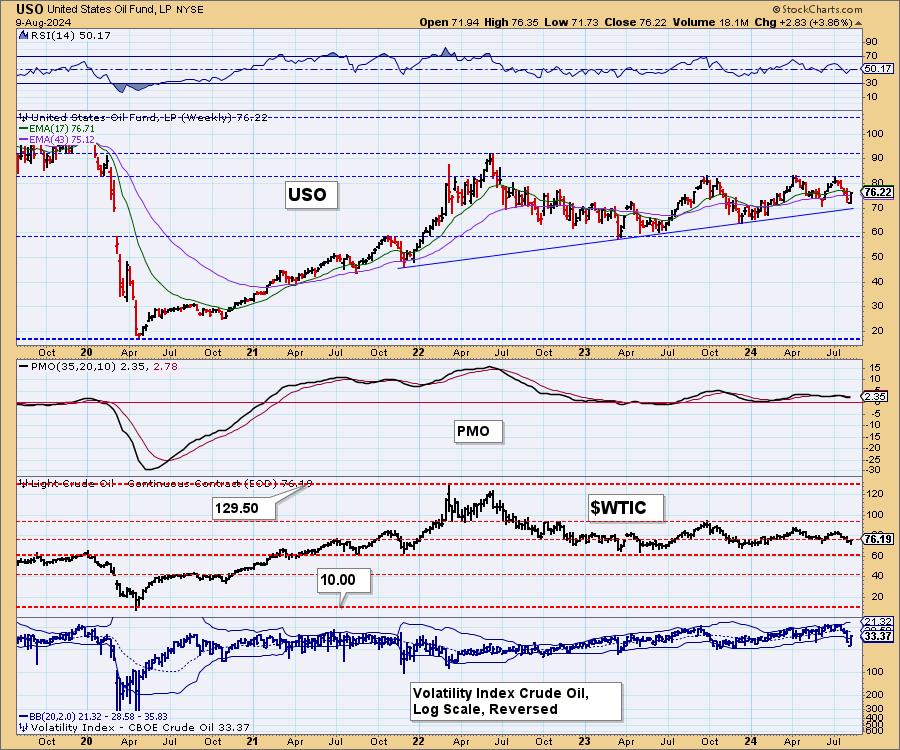Click the Open 71.94 header value
Screen dimensions: 900x750
447,22
